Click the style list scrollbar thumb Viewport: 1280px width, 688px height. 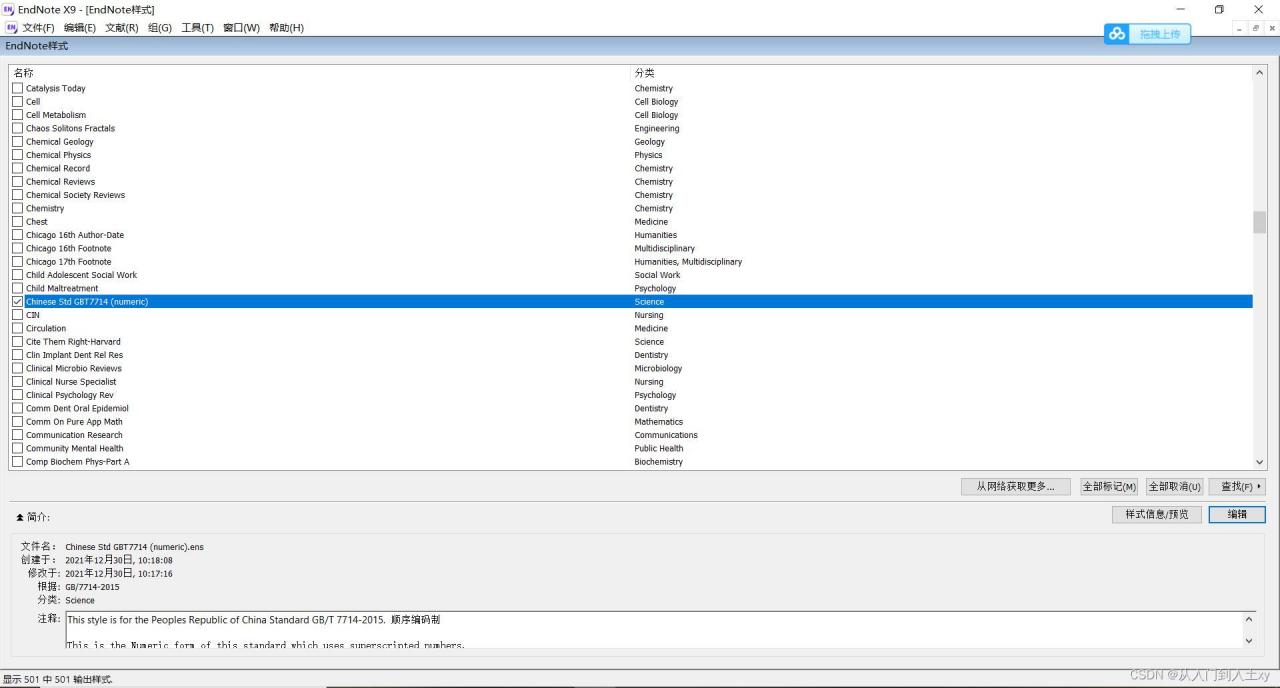pos(1259,222)
